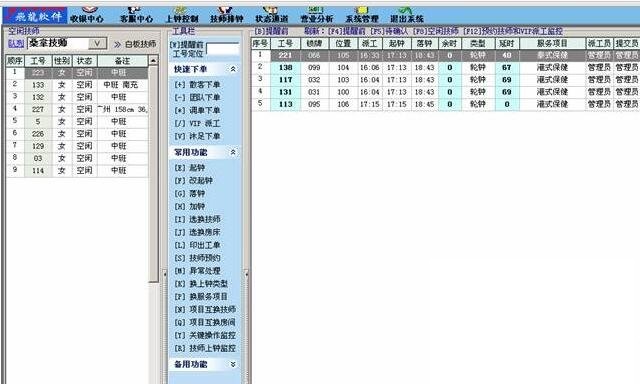Collapse the 快速下单 section
640x384 pixels.
tap(233, 69)
